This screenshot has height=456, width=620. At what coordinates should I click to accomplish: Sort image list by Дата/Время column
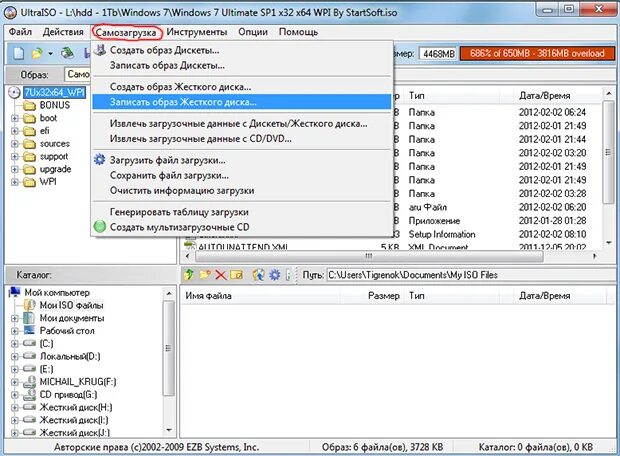tap(558, 95)
